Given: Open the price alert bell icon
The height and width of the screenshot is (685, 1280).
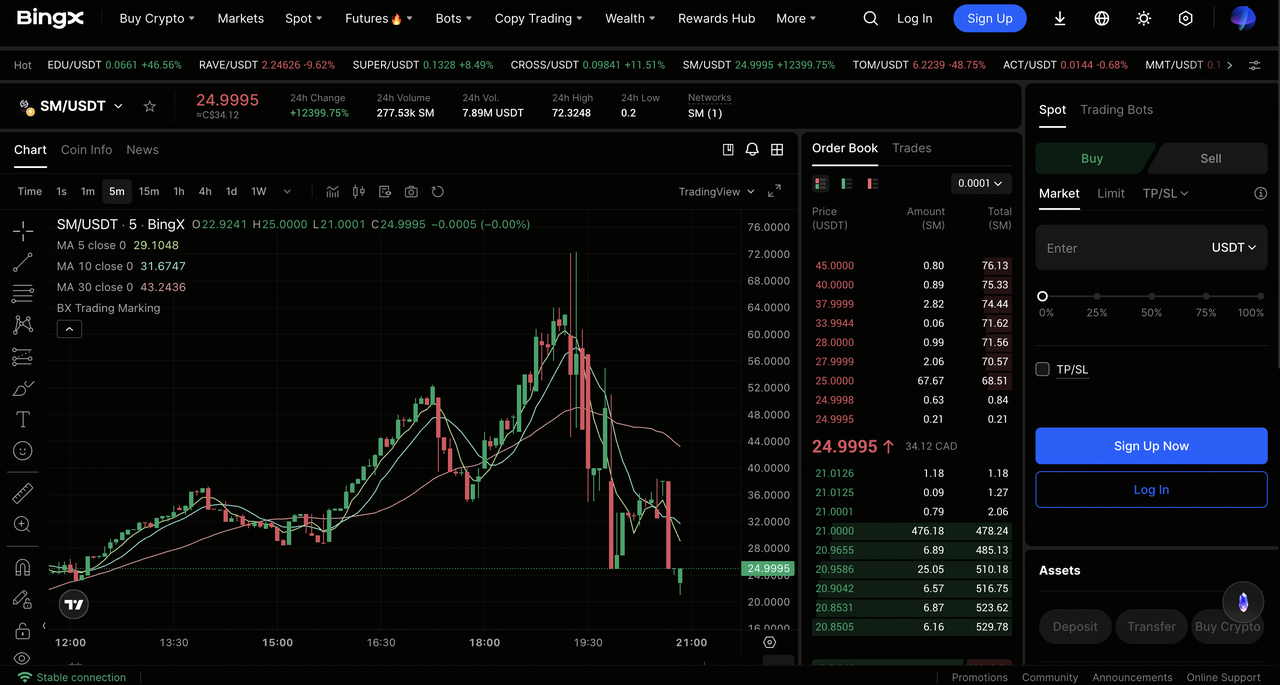Looking at the screenshot, I should (752, 150).
